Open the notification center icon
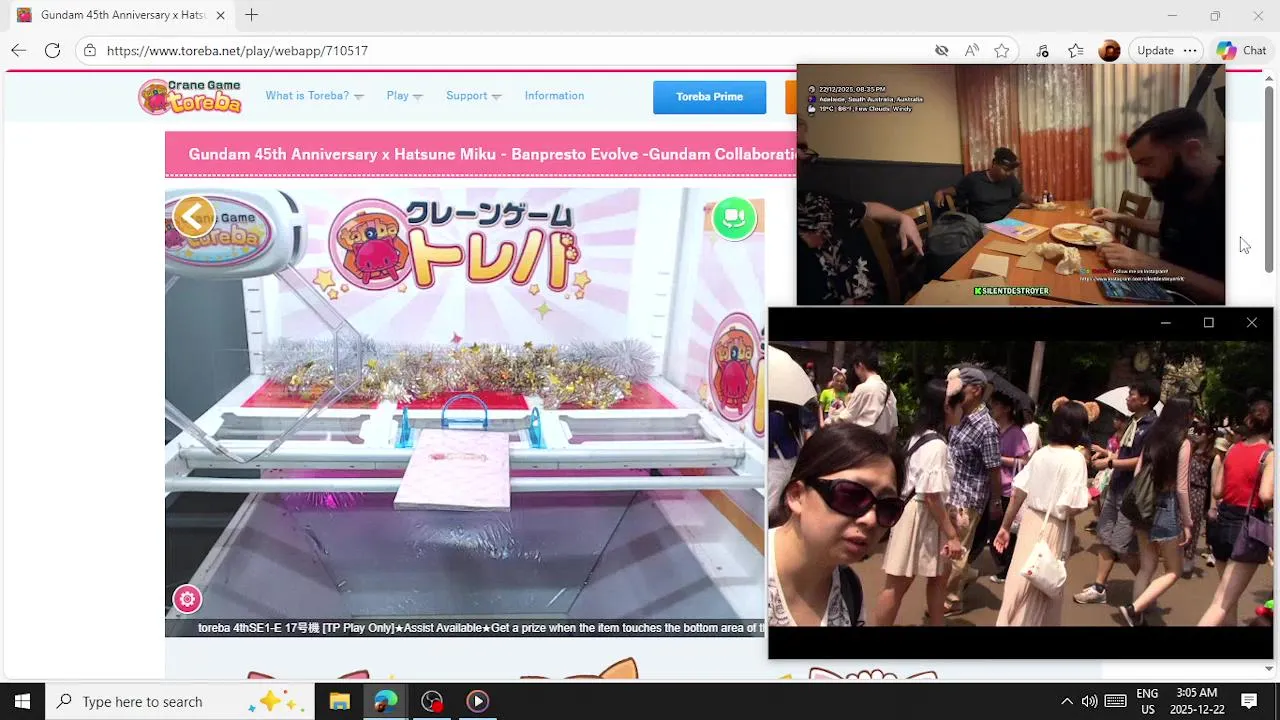The image size is (1280, 720). [1249, 701]
